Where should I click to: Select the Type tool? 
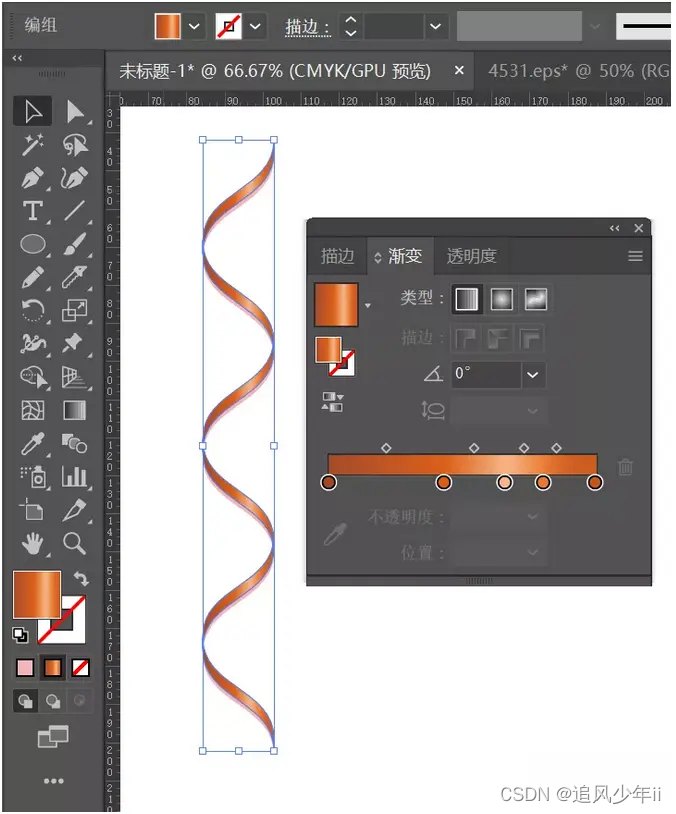(x=33, y=211)
